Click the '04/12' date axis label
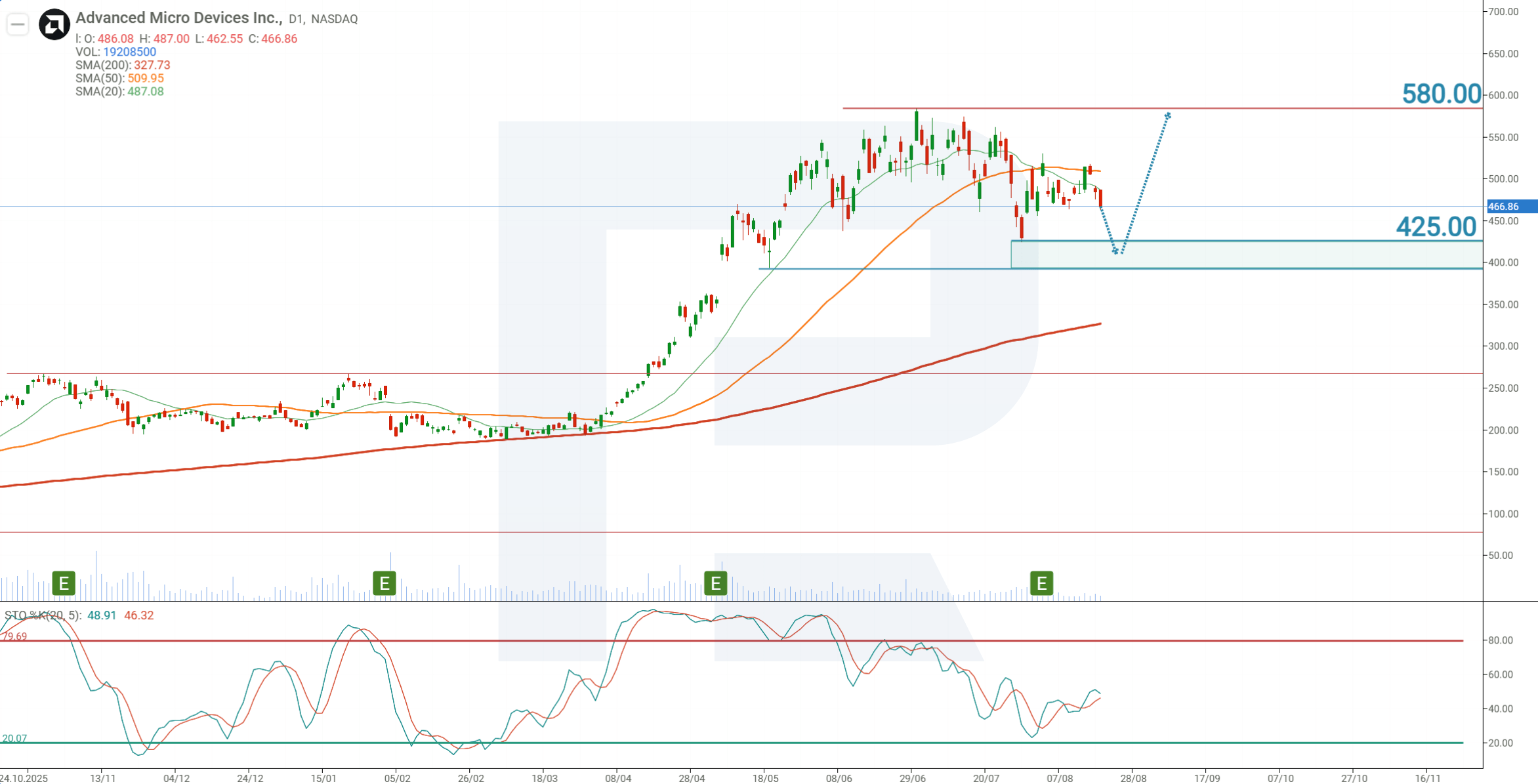Viewport: 1538px width, 784px height. tap(177, 778)
